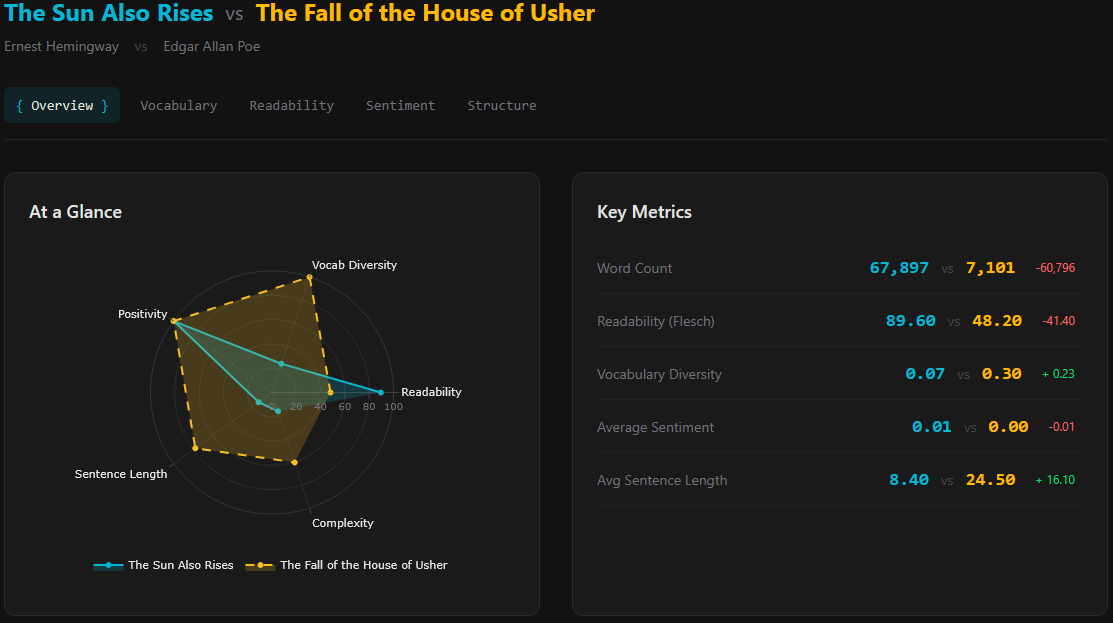This screenshot has height=623, width=1113.
Task: Select author Edgar Allan Poe
Action: coord(211,46)
